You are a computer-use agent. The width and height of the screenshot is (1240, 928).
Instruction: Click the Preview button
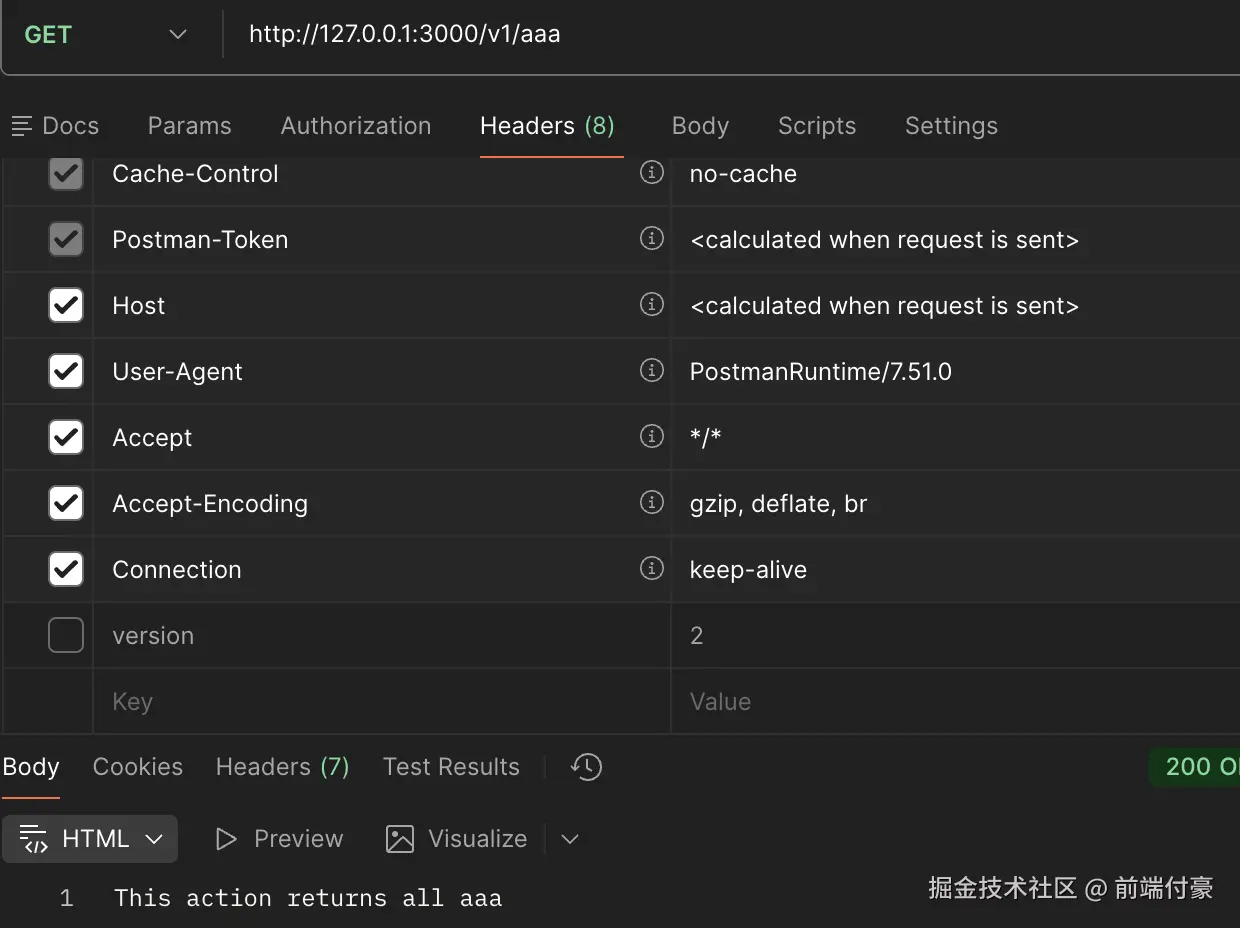click(280, 839)
